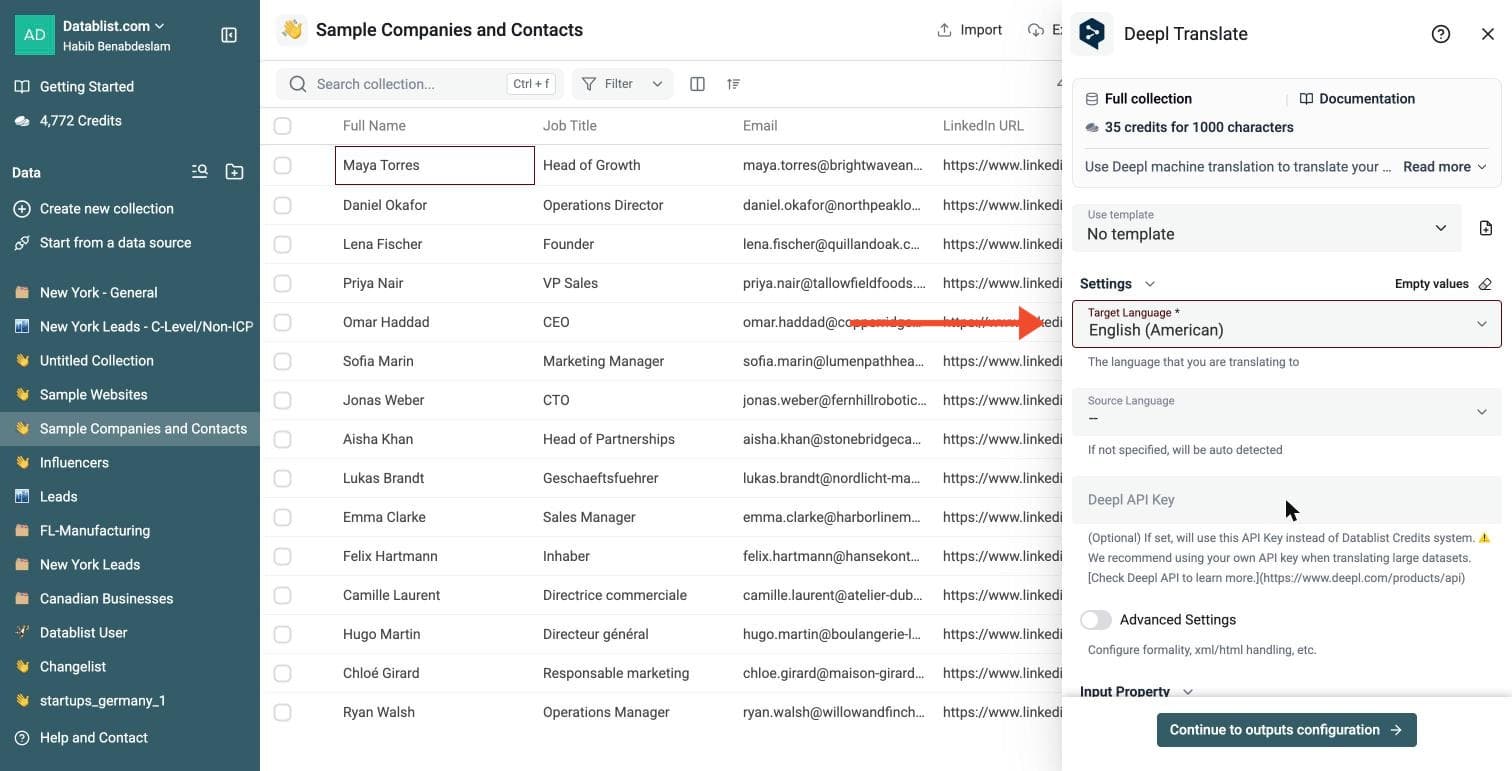Click the waving hand collection emoji in header
Image resolution: width=1512 pixels, height=771 pixels.
tap(292, 30)
